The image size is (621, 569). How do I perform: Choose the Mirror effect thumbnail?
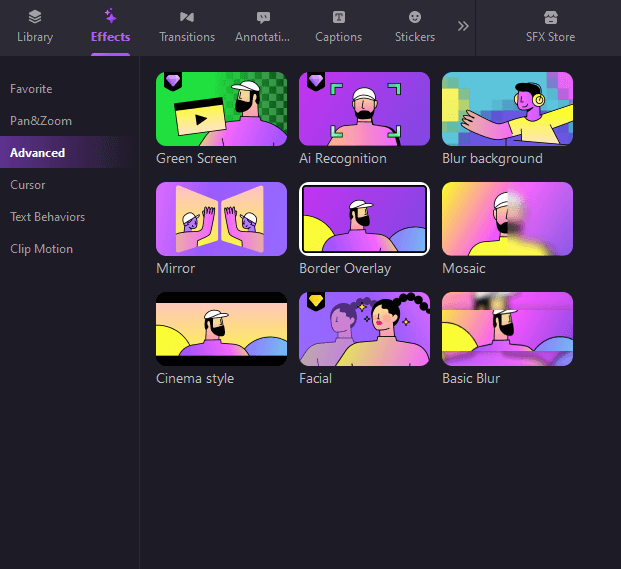221,219
